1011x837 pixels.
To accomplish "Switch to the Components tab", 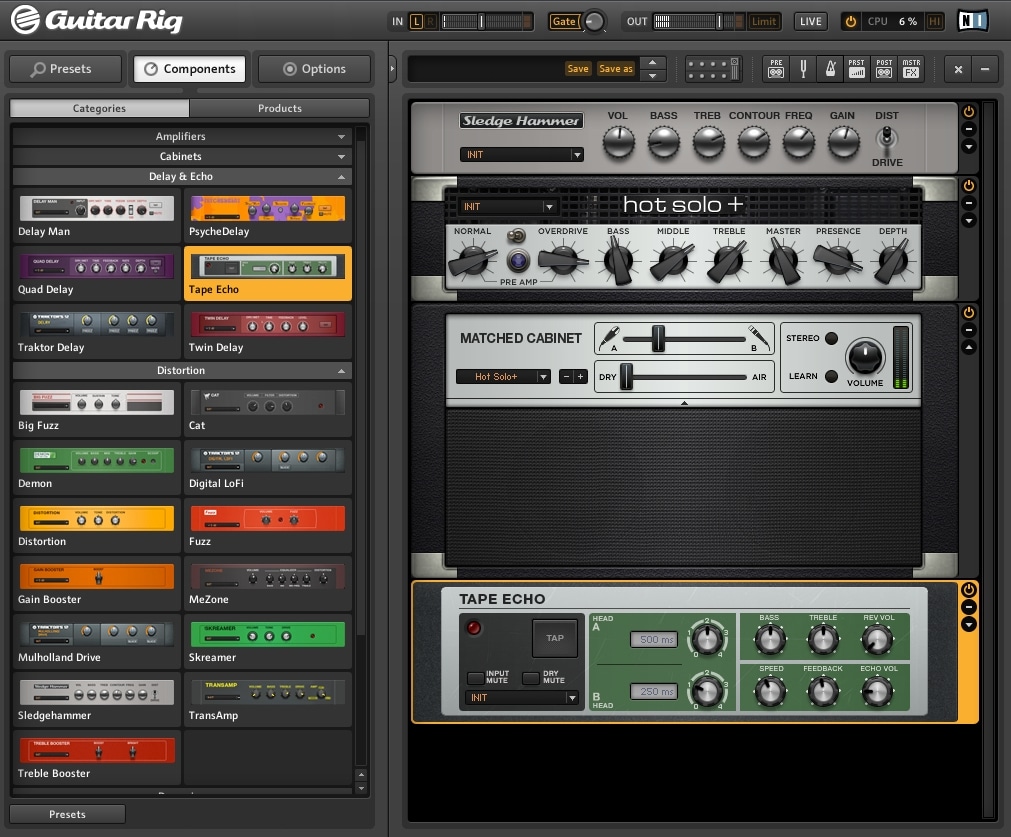I will 190,69.
